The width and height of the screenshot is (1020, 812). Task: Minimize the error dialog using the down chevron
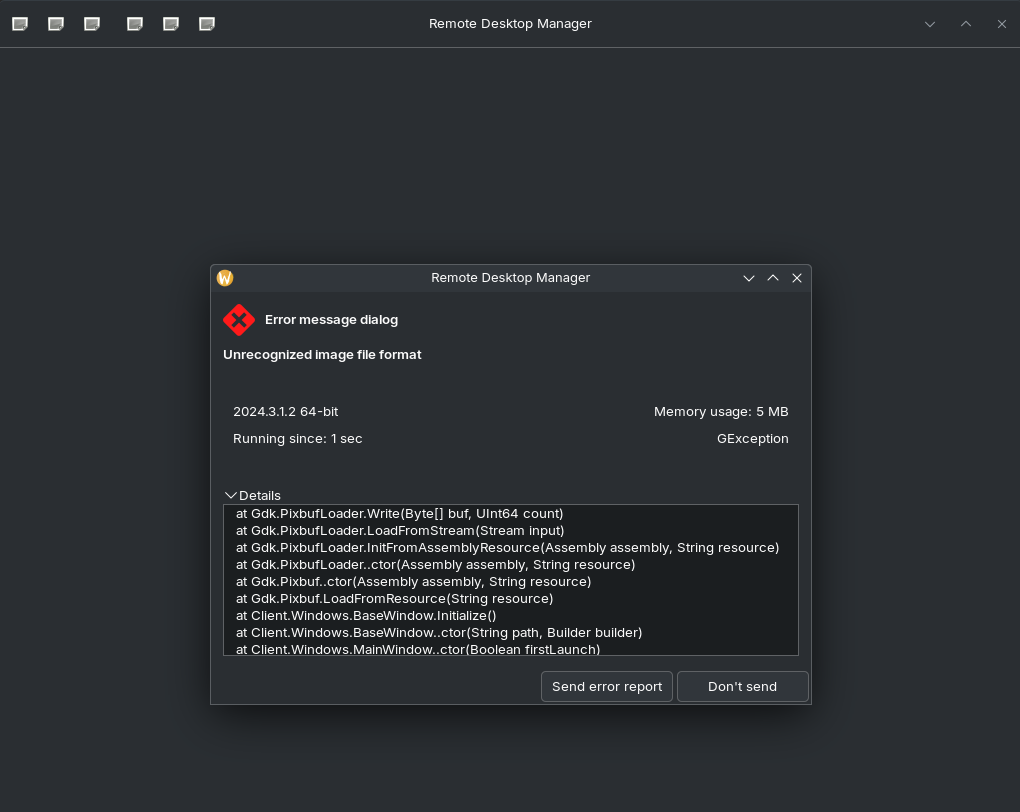[749, 278]
